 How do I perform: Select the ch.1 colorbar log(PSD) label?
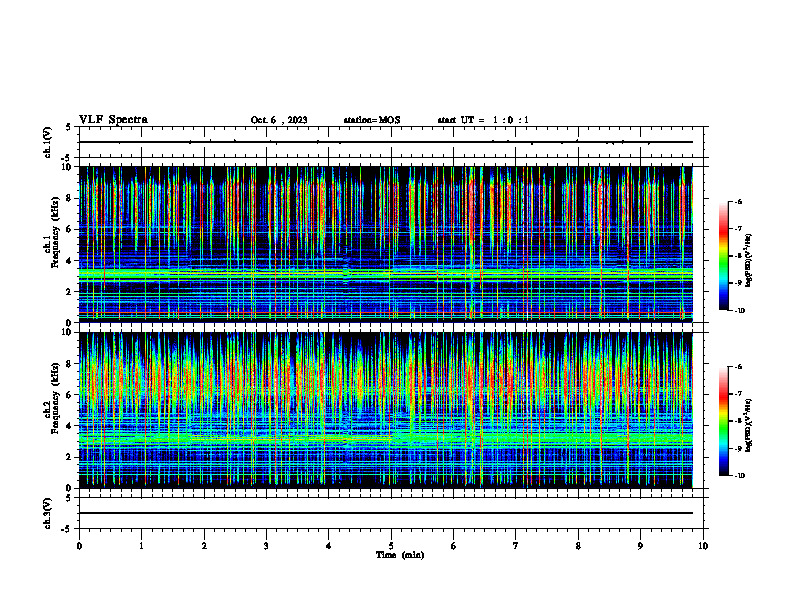pos(749,261)
